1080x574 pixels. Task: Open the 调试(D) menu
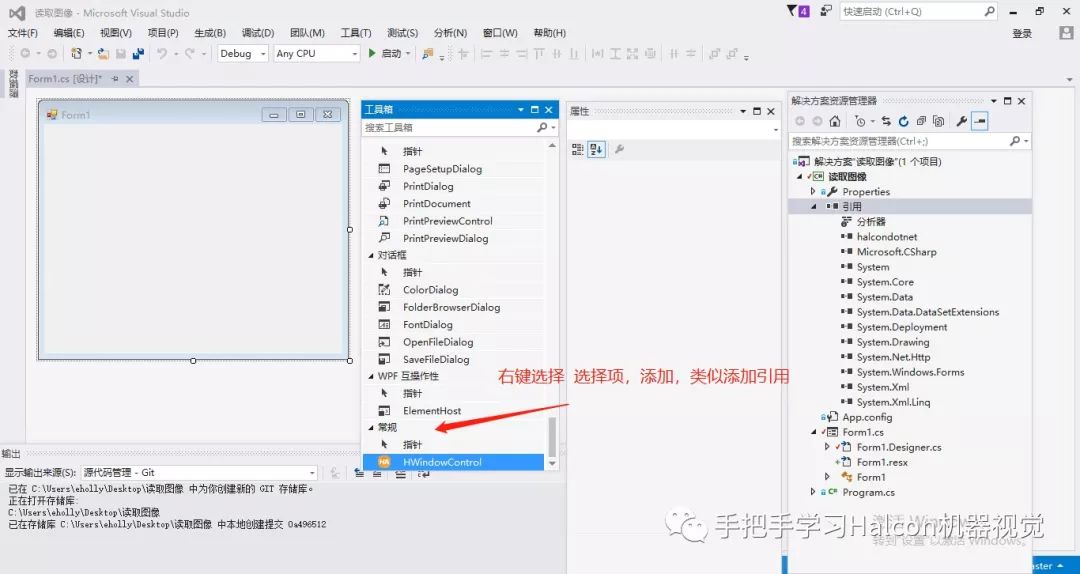pos(258,33)
